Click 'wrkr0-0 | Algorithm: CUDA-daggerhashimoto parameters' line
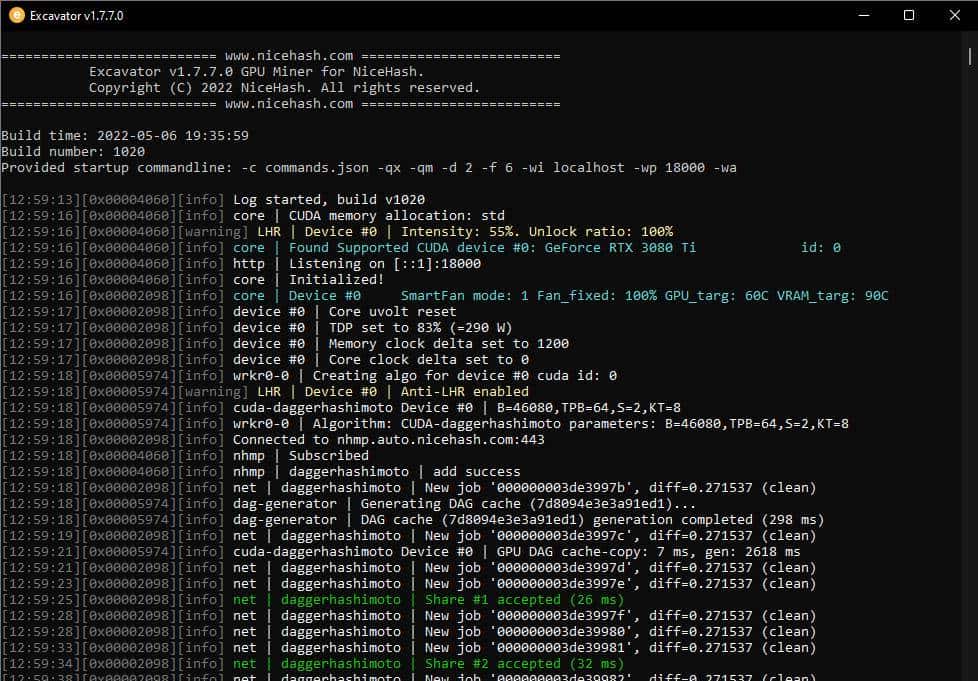Image resolution: width=978 pixels, height=681 pixels. pos(425,423)
